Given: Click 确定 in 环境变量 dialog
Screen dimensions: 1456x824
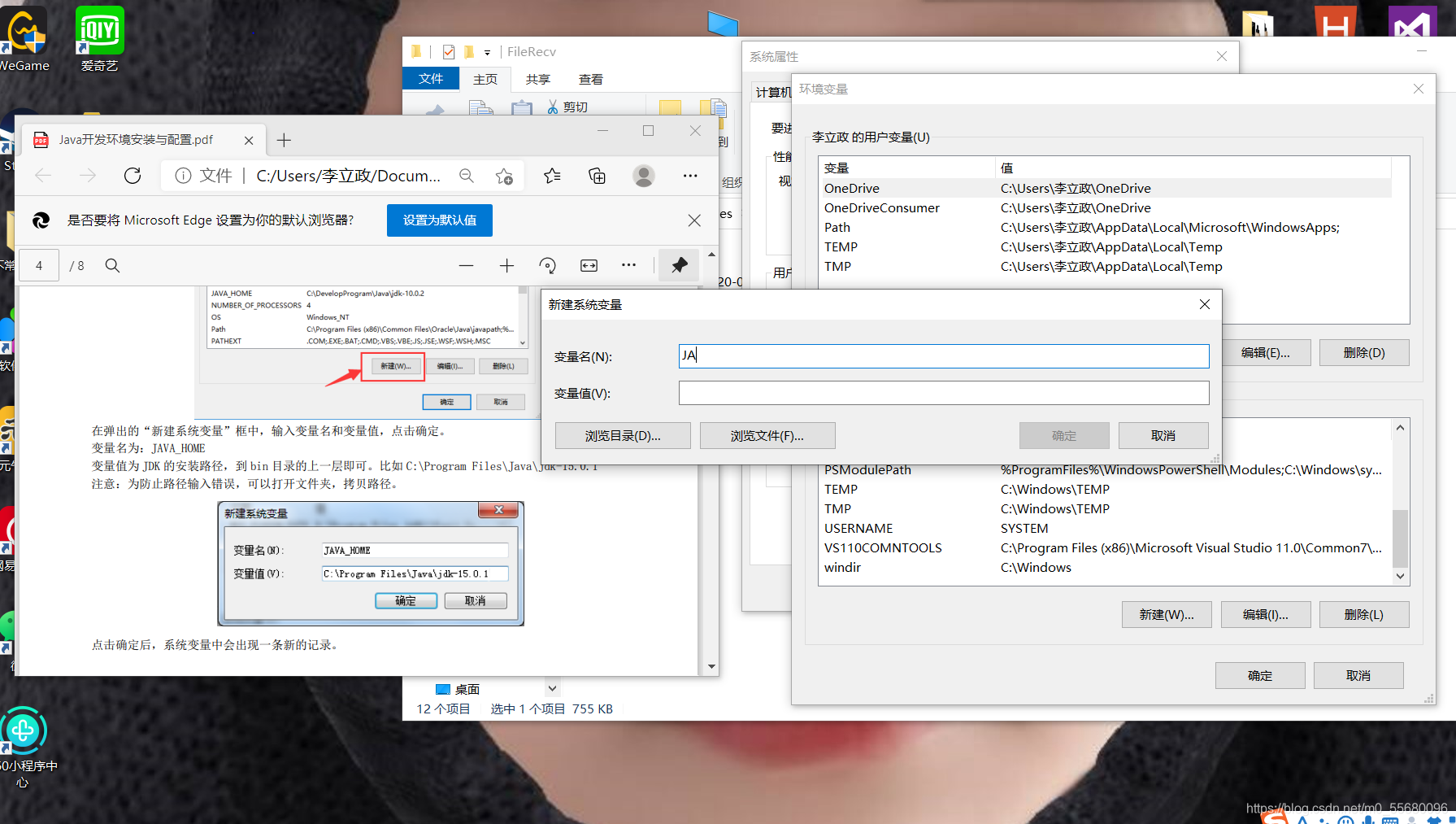Looking at the screenshot, I should (1260, 676).
